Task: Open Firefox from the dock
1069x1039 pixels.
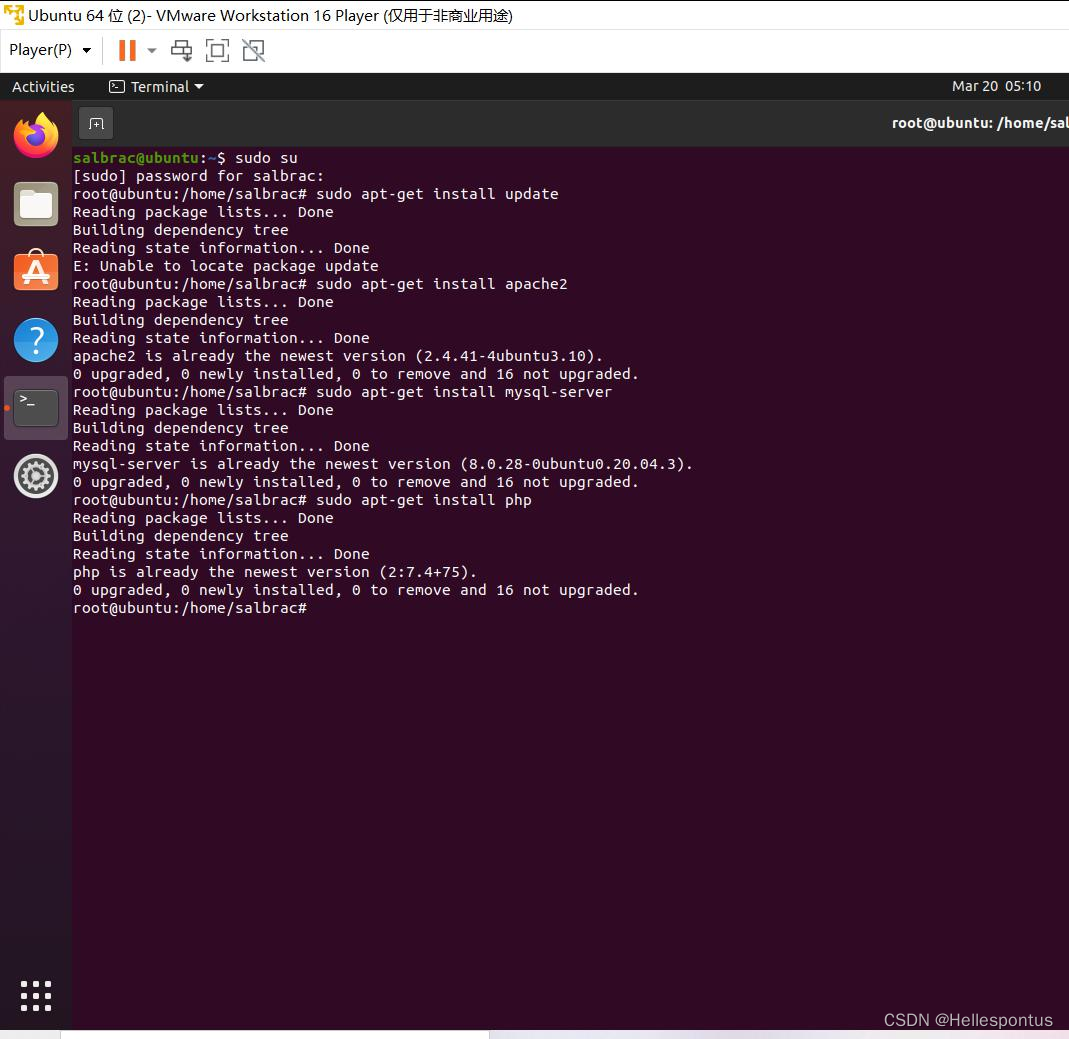Action: (x=36, y=135)
